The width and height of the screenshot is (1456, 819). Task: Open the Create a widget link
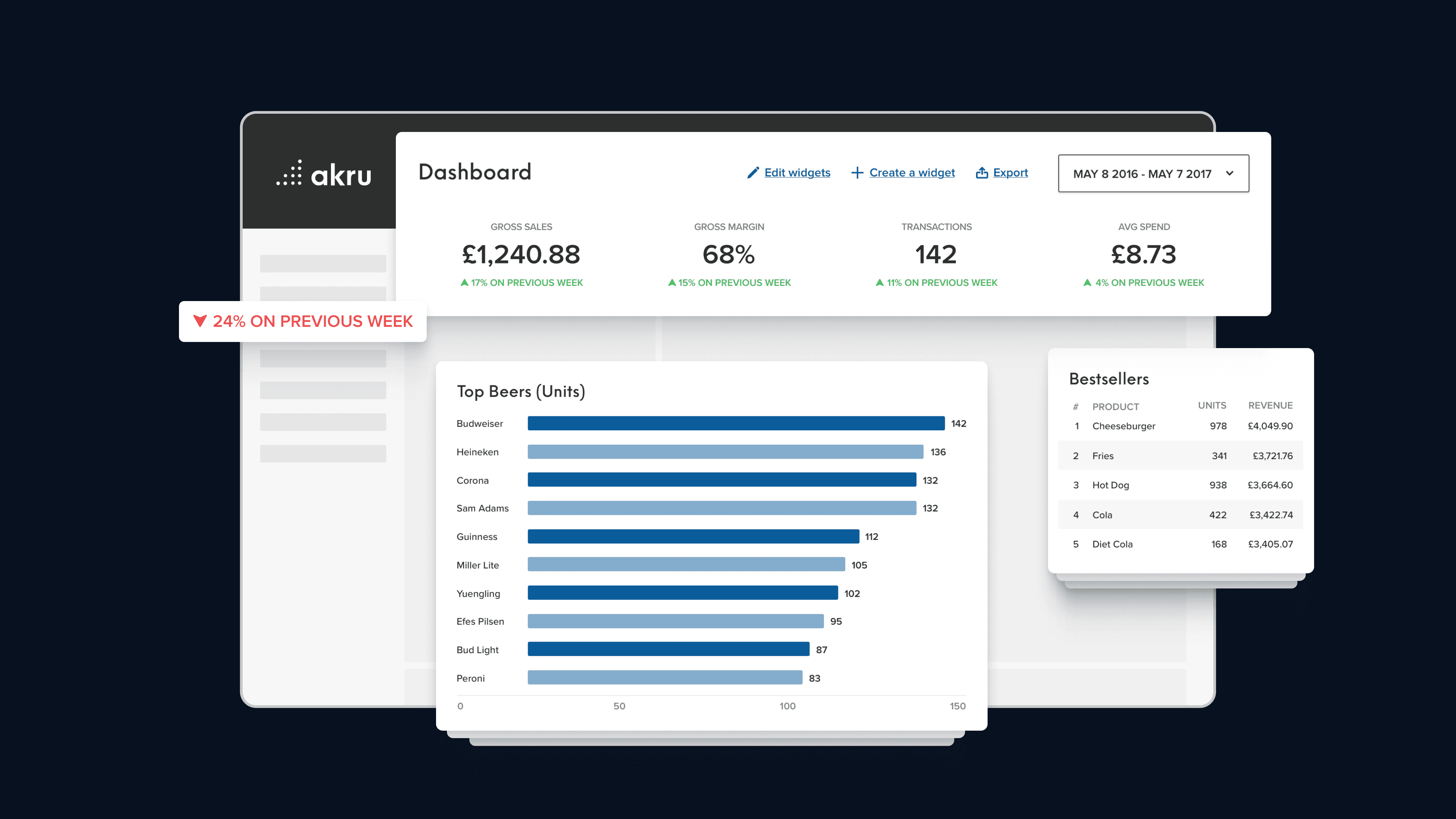pyautogui.click(x=912, y=173)
